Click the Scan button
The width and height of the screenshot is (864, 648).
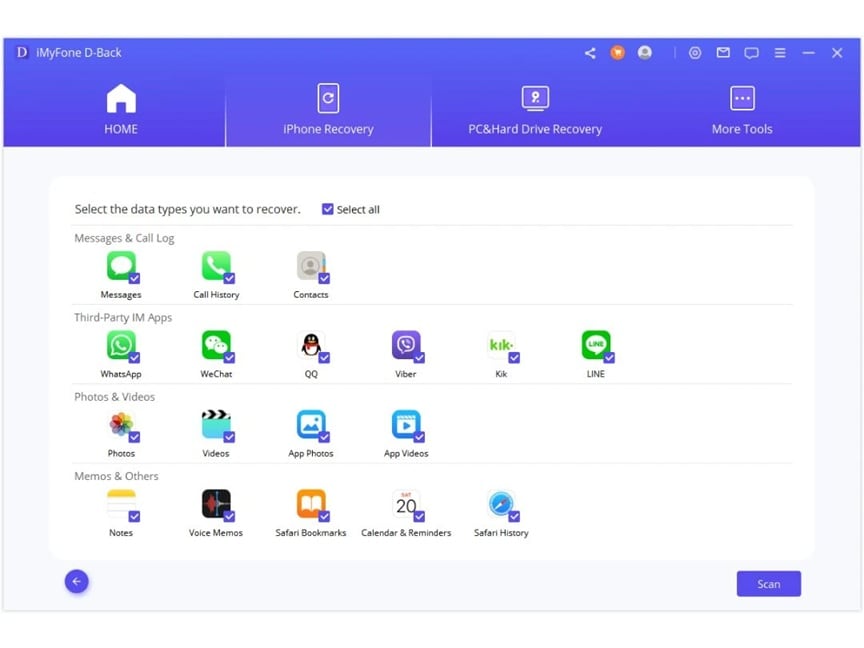tap(768, 584)
